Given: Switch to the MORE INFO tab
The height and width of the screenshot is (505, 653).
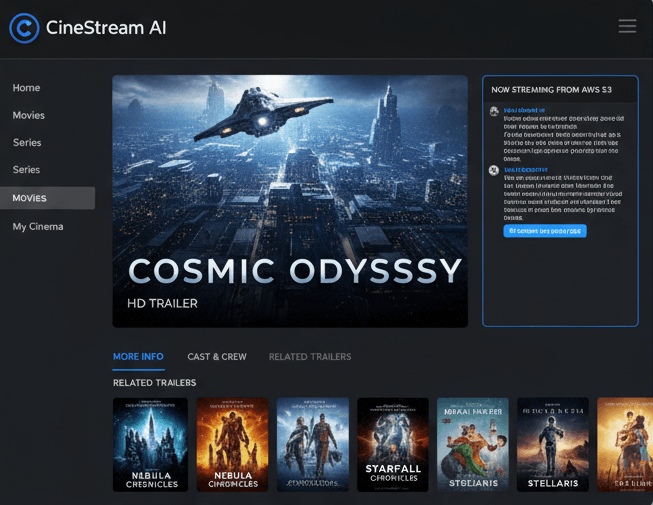Looking at the screenshot, I should pos(138,357).
